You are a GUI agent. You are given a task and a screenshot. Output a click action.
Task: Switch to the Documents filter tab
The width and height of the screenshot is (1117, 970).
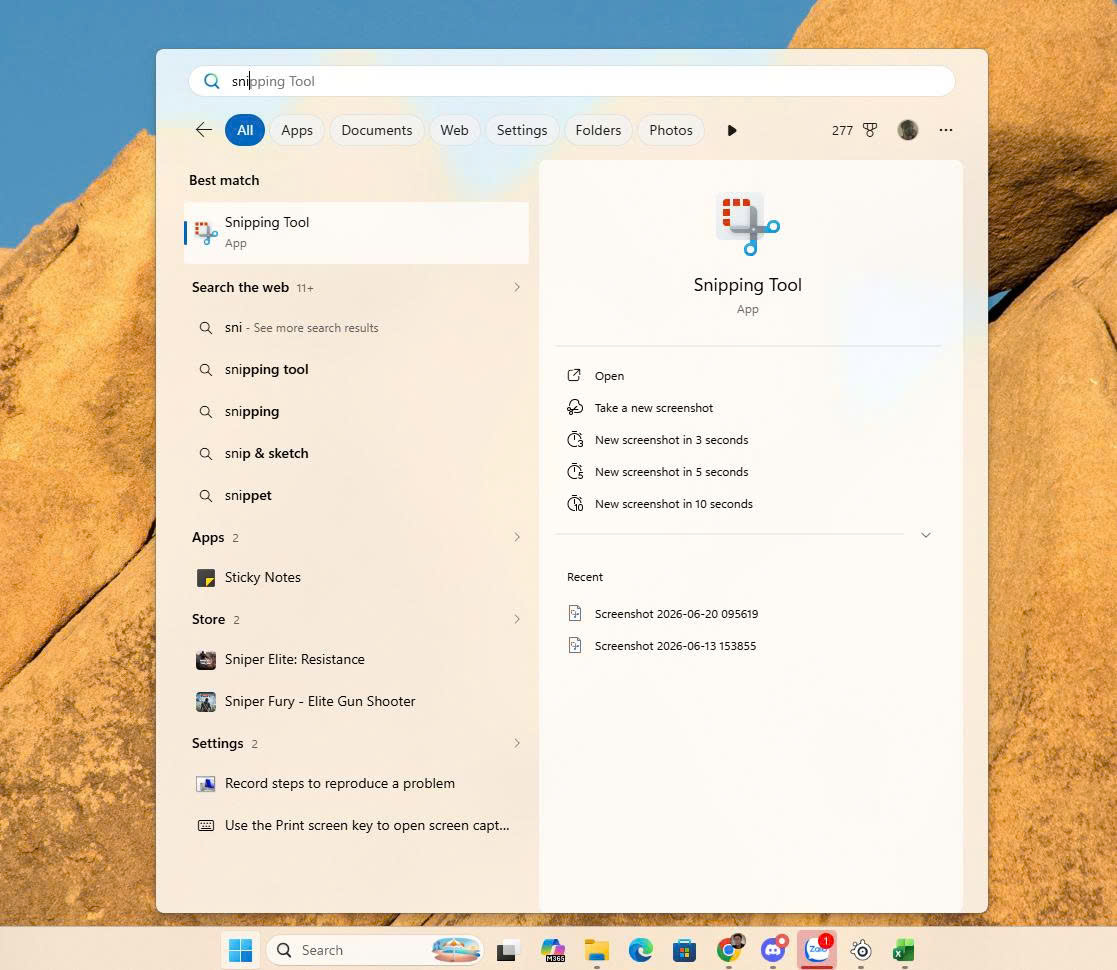[x=377, y=130]
